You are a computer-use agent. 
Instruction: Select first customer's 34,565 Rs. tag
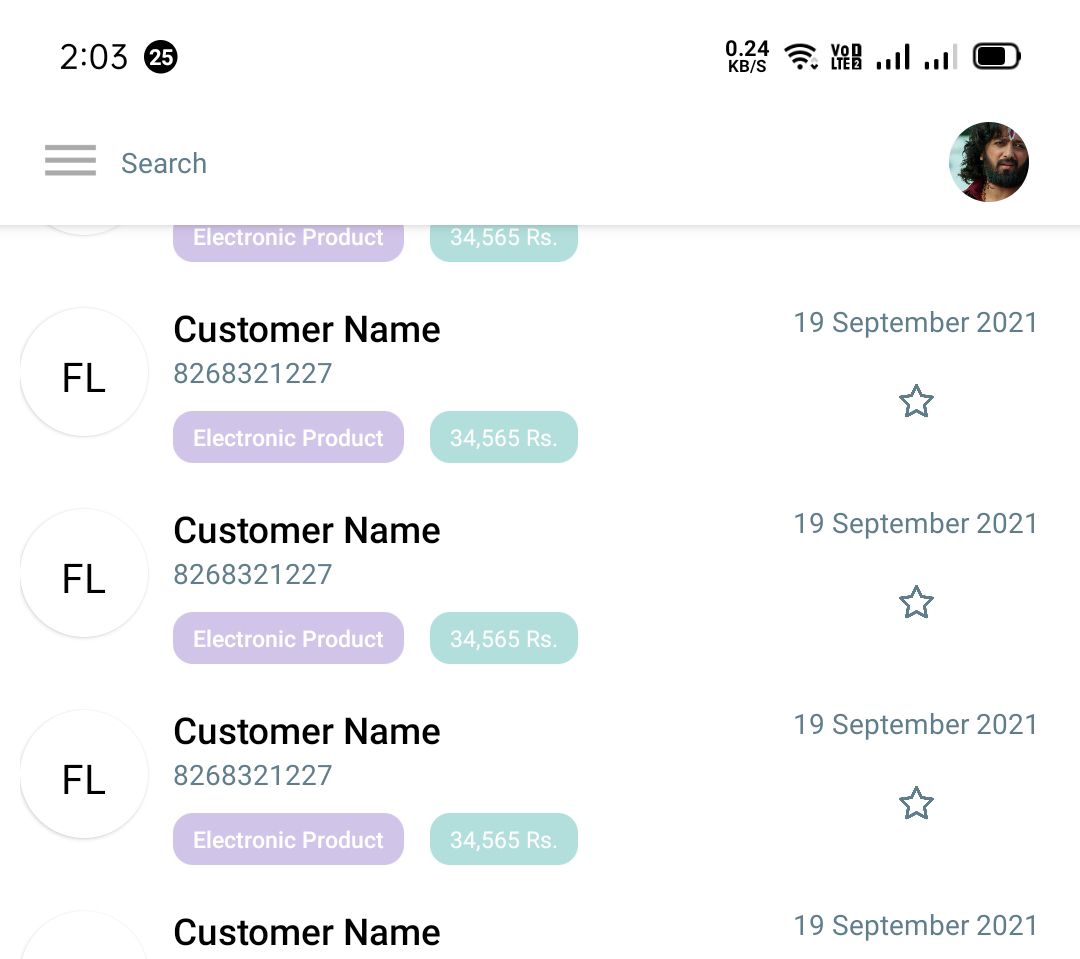[x=503, y=438]
